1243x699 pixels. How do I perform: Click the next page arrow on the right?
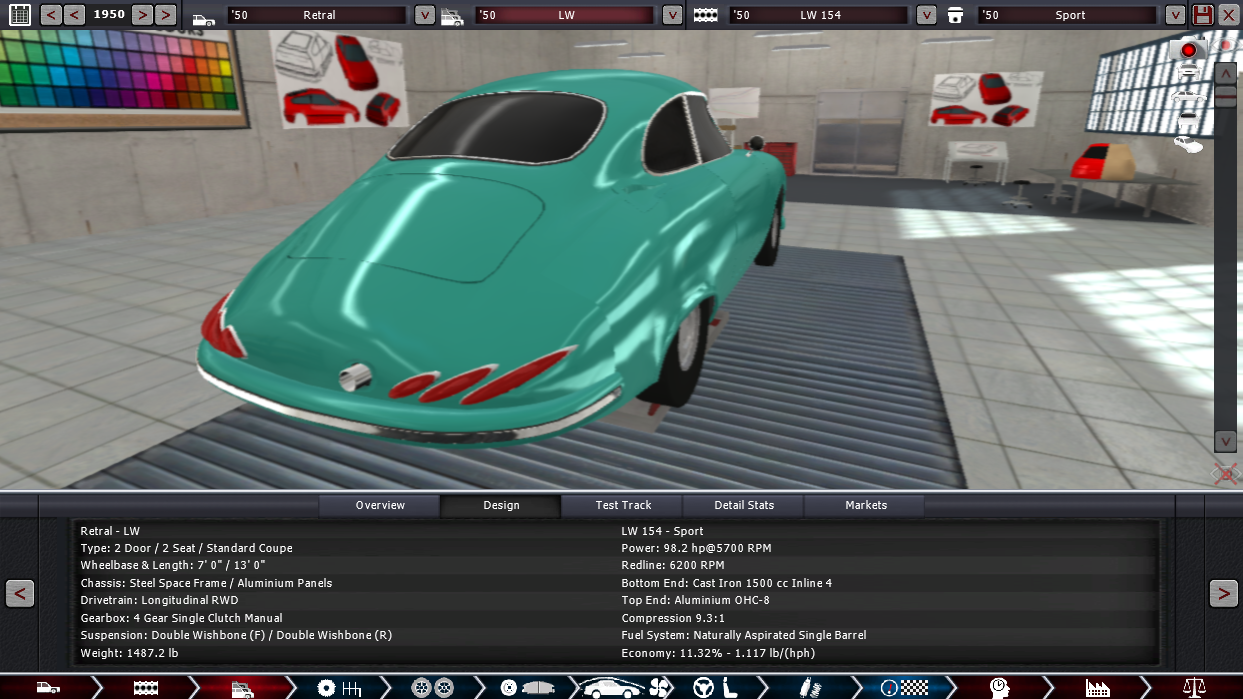(x=1223, y=593)
